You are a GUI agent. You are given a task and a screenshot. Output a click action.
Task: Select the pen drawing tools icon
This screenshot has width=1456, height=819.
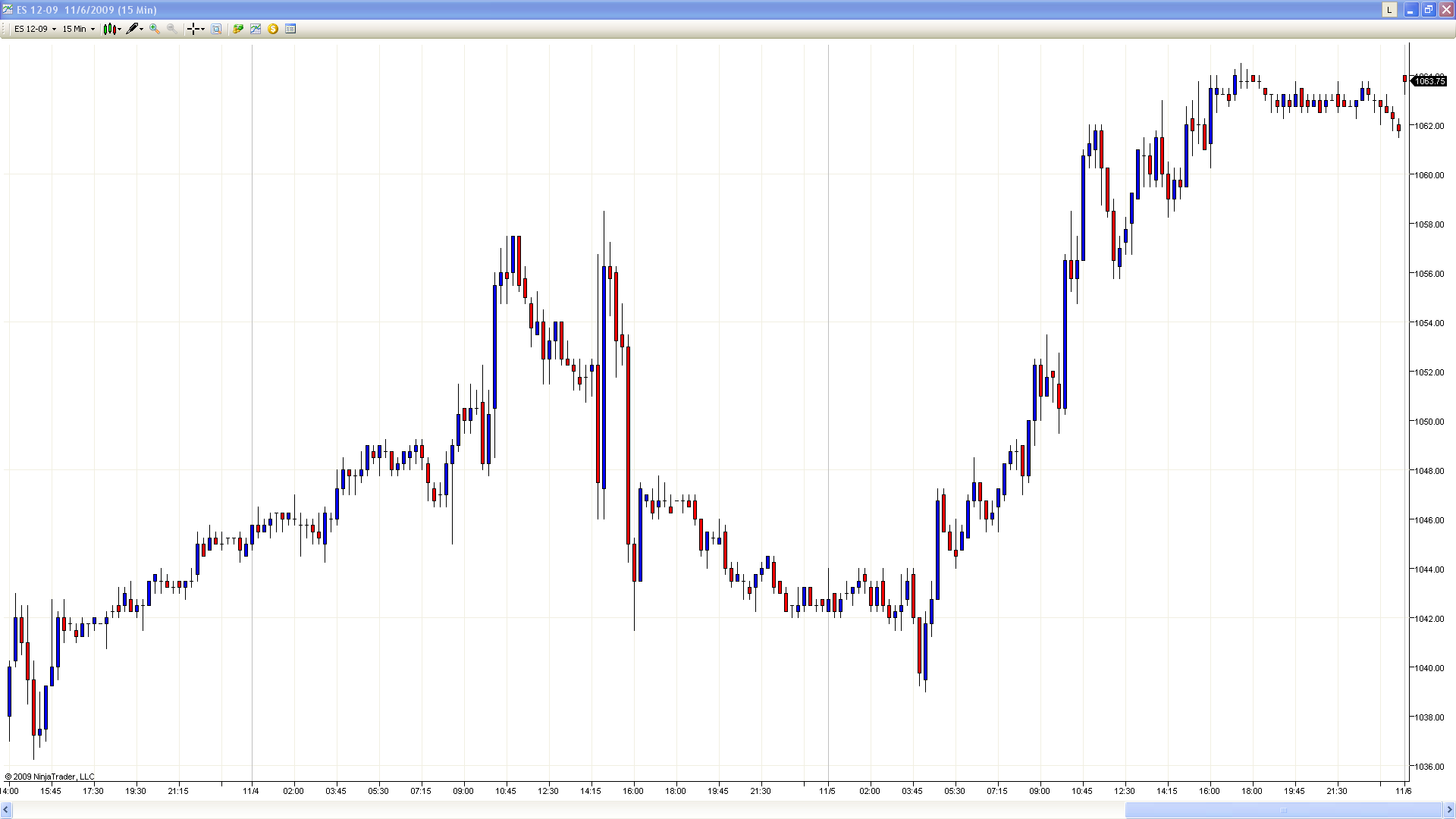pyautogui.click(x=133, y=29)
